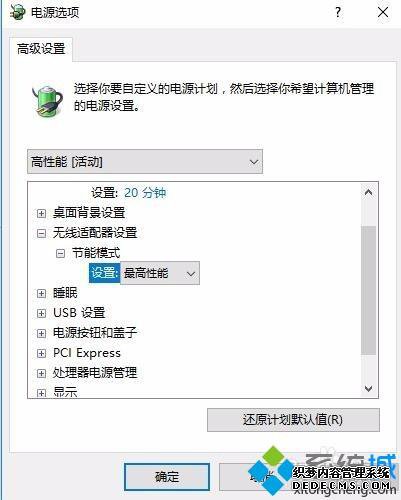Click the scrollbar up arrow in settings list
Image resolution: width=401 pixels, height=500 pixels.
point(369,193)
